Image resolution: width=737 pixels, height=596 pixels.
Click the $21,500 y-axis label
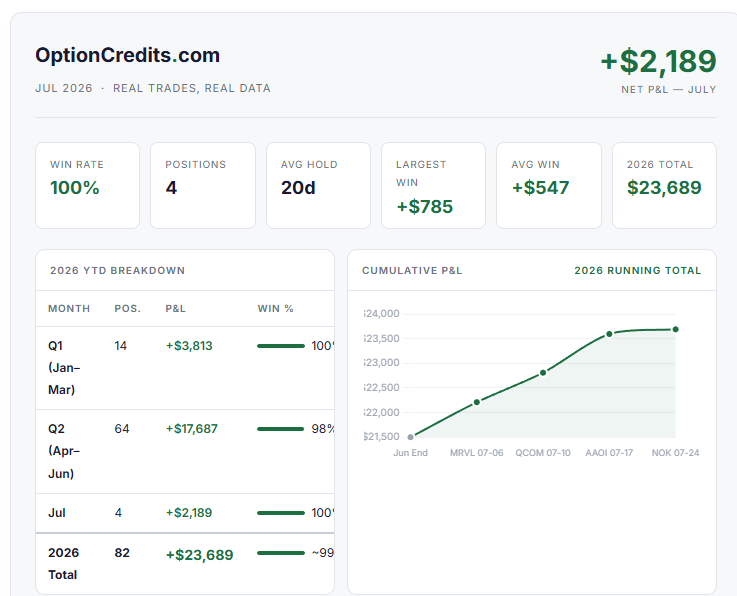pyautogui.click(x=382, y=437)
